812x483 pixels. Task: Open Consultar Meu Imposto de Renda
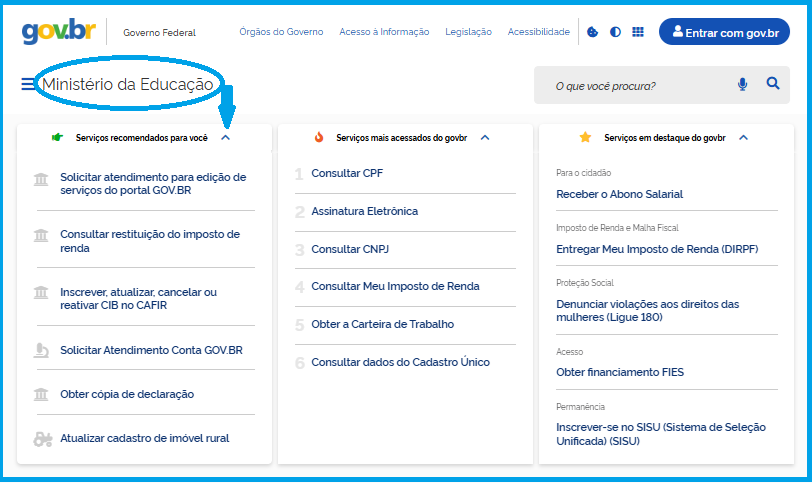pyautogui.click(x=395, y=286)
